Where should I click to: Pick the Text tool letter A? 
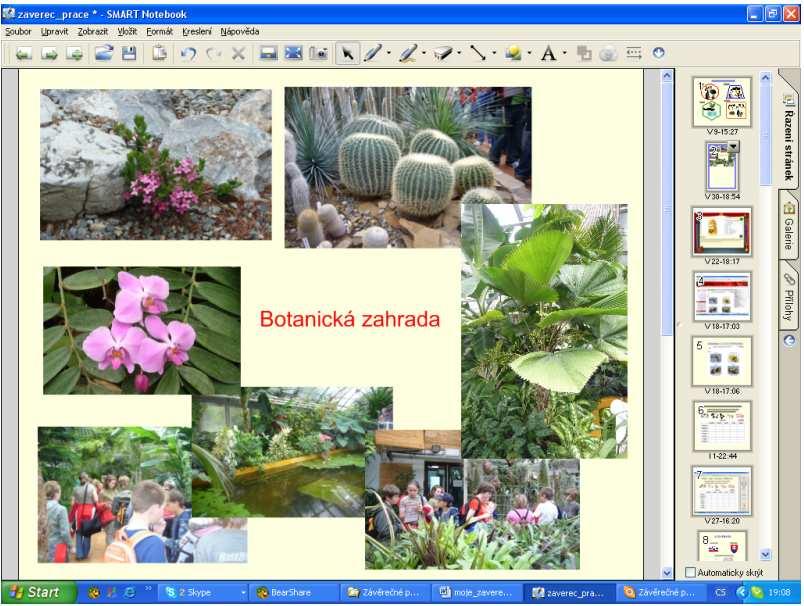pos(548,53)
